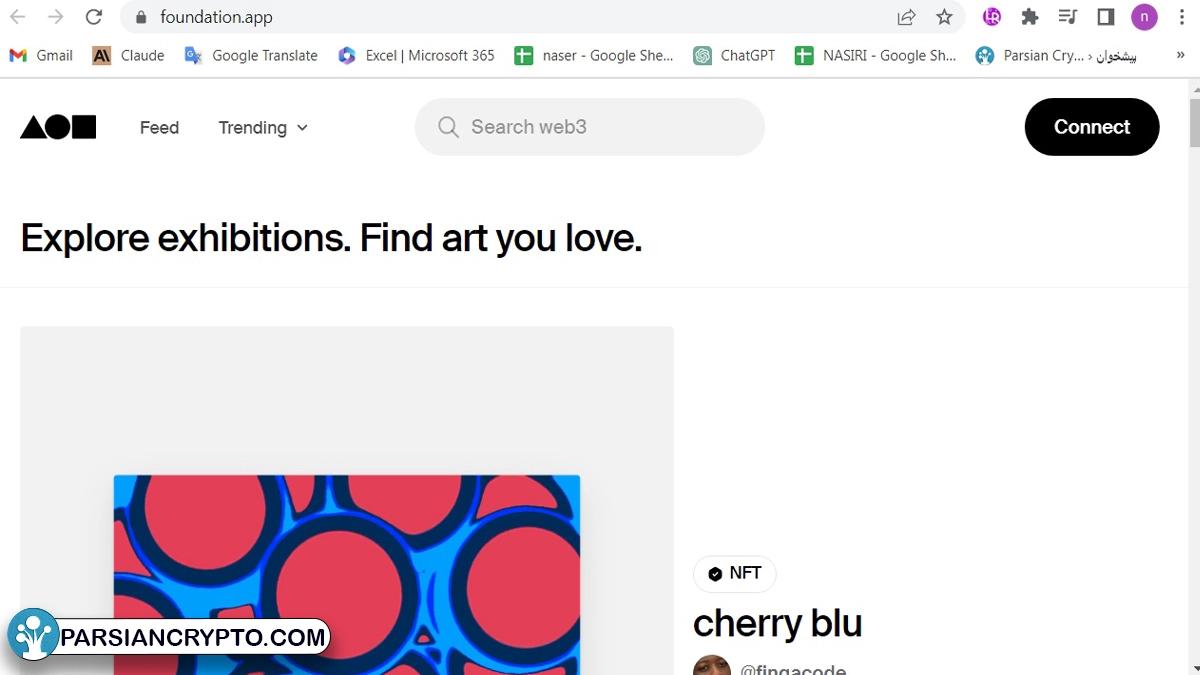This screenshot has height=675, width=1200.
Task: Toggle the browser side panel icon
Action: 1106,17
